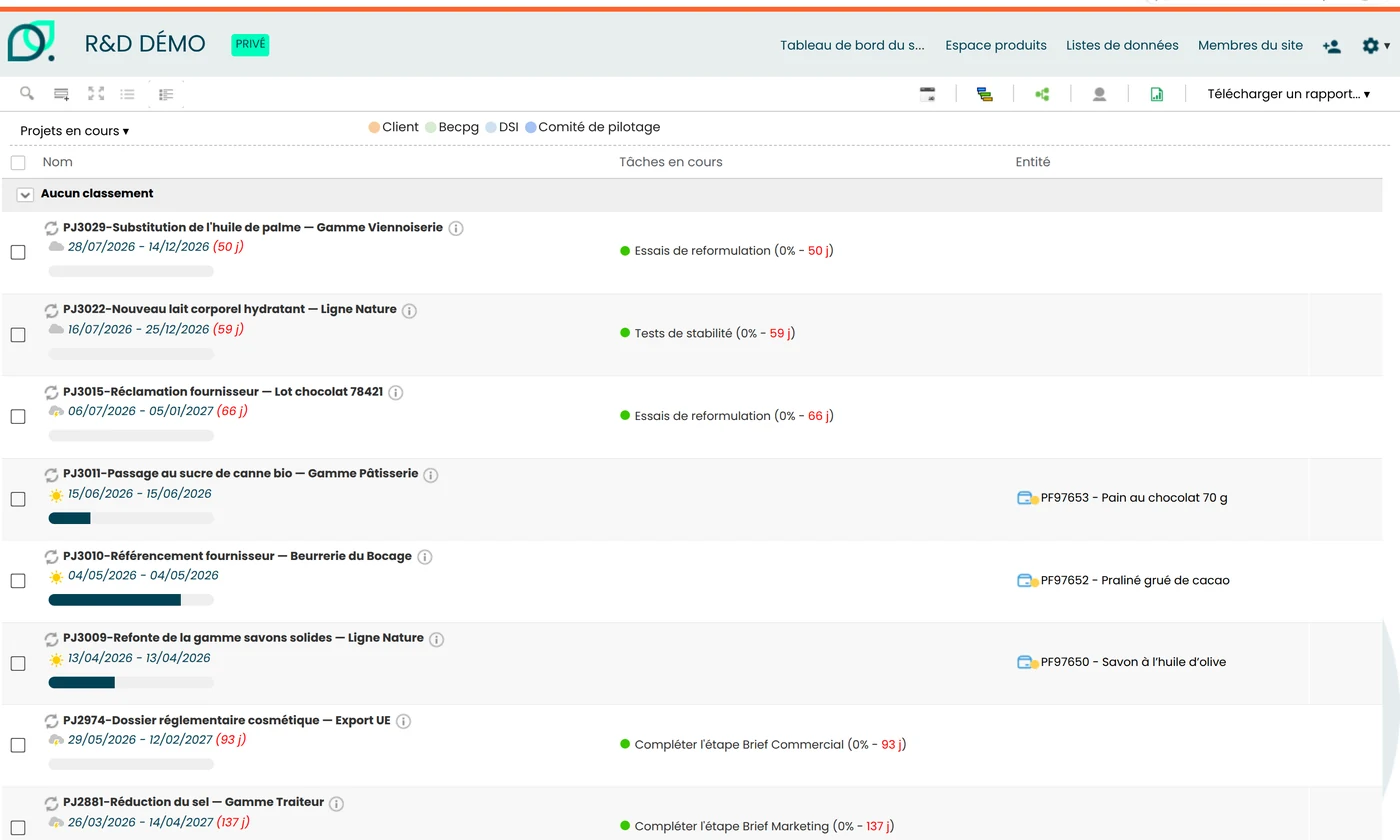1400x840 pixels.
Task: Tick the checkbox for PJ2974 dossier réglementaire
Action: pos(18,745)
